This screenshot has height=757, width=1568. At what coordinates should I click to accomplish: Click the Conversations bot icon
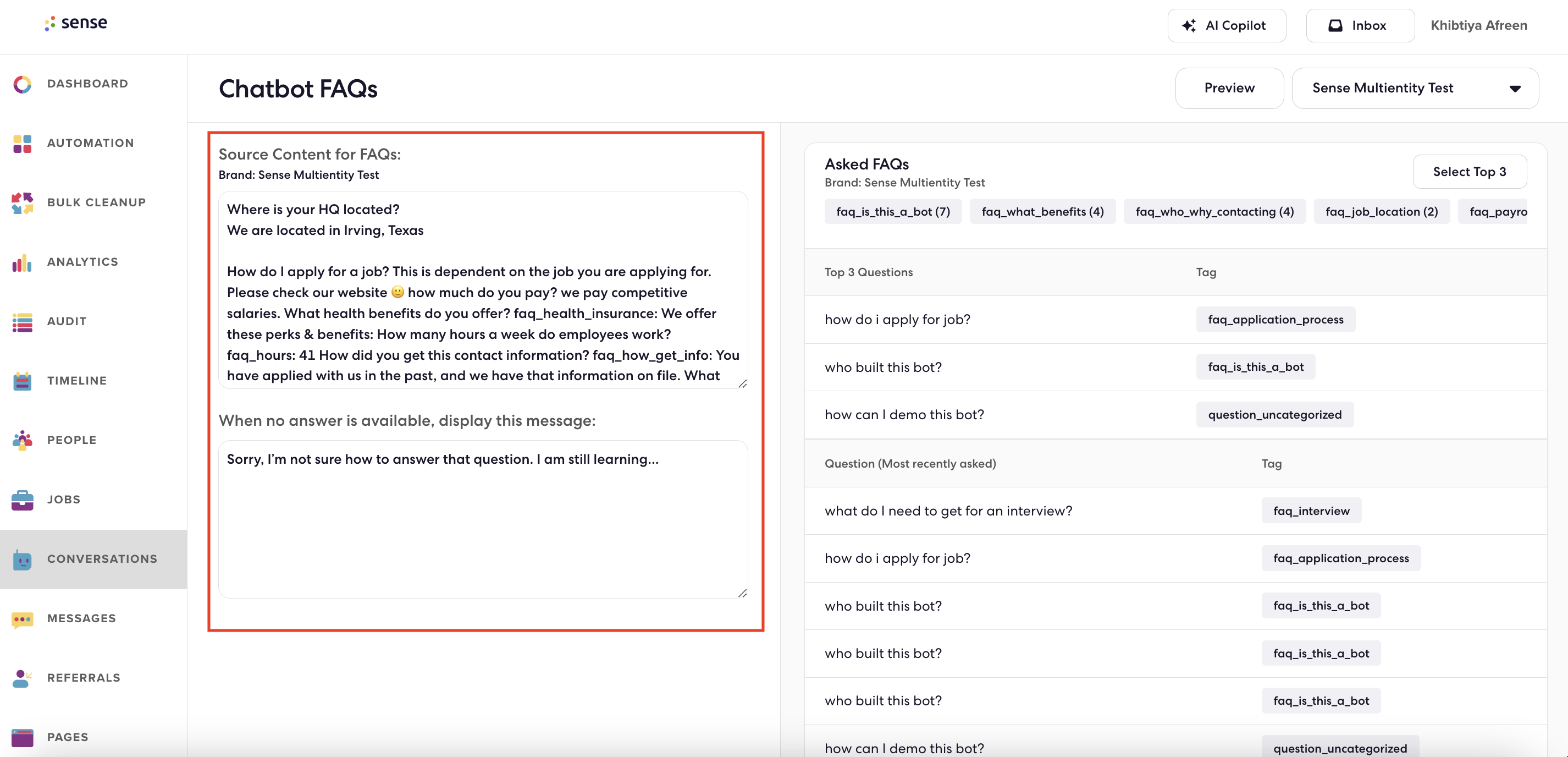pyautogui.click(x=23, y=559)
